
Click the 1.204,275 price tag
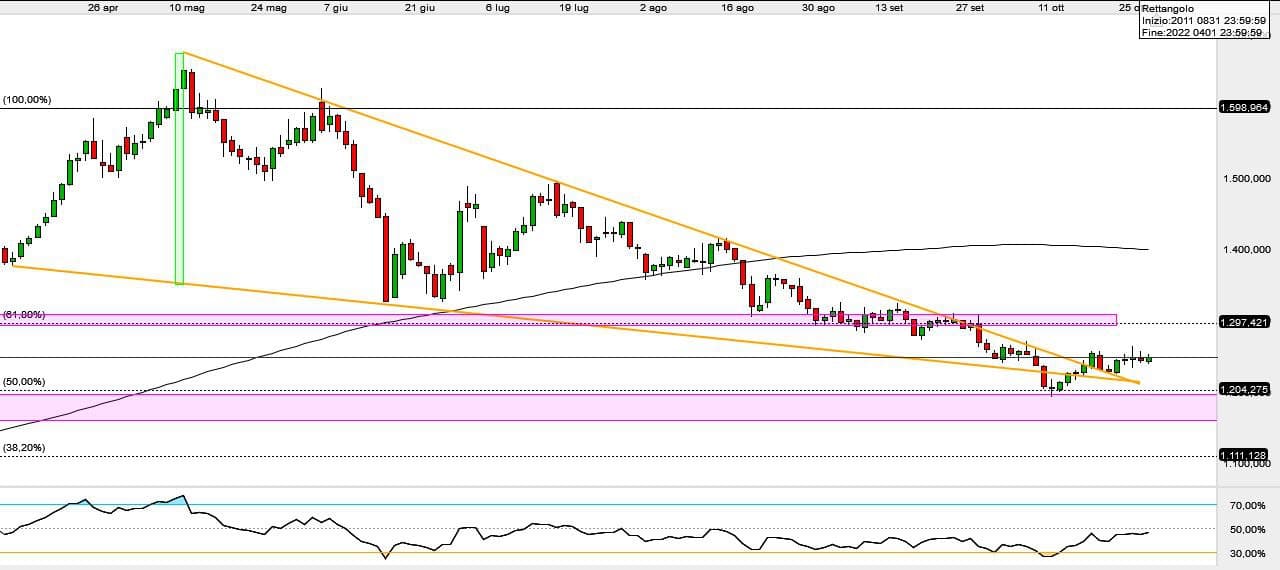click(1244, 389)
